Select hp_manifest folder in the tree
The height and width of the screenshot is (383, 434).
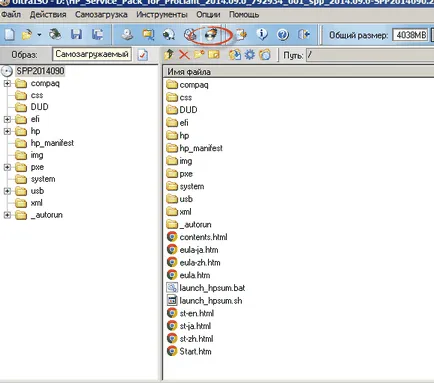click(52, 143)
